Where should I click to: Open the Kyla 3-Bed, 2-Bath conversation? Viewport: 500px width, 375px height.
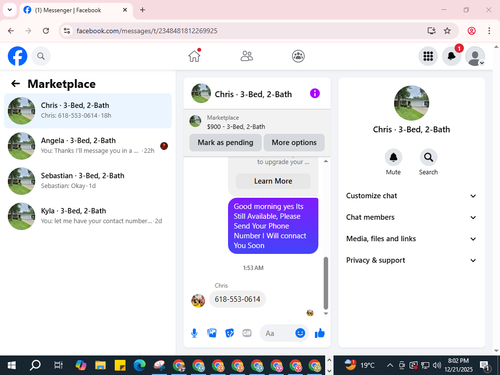coord(88,216)
